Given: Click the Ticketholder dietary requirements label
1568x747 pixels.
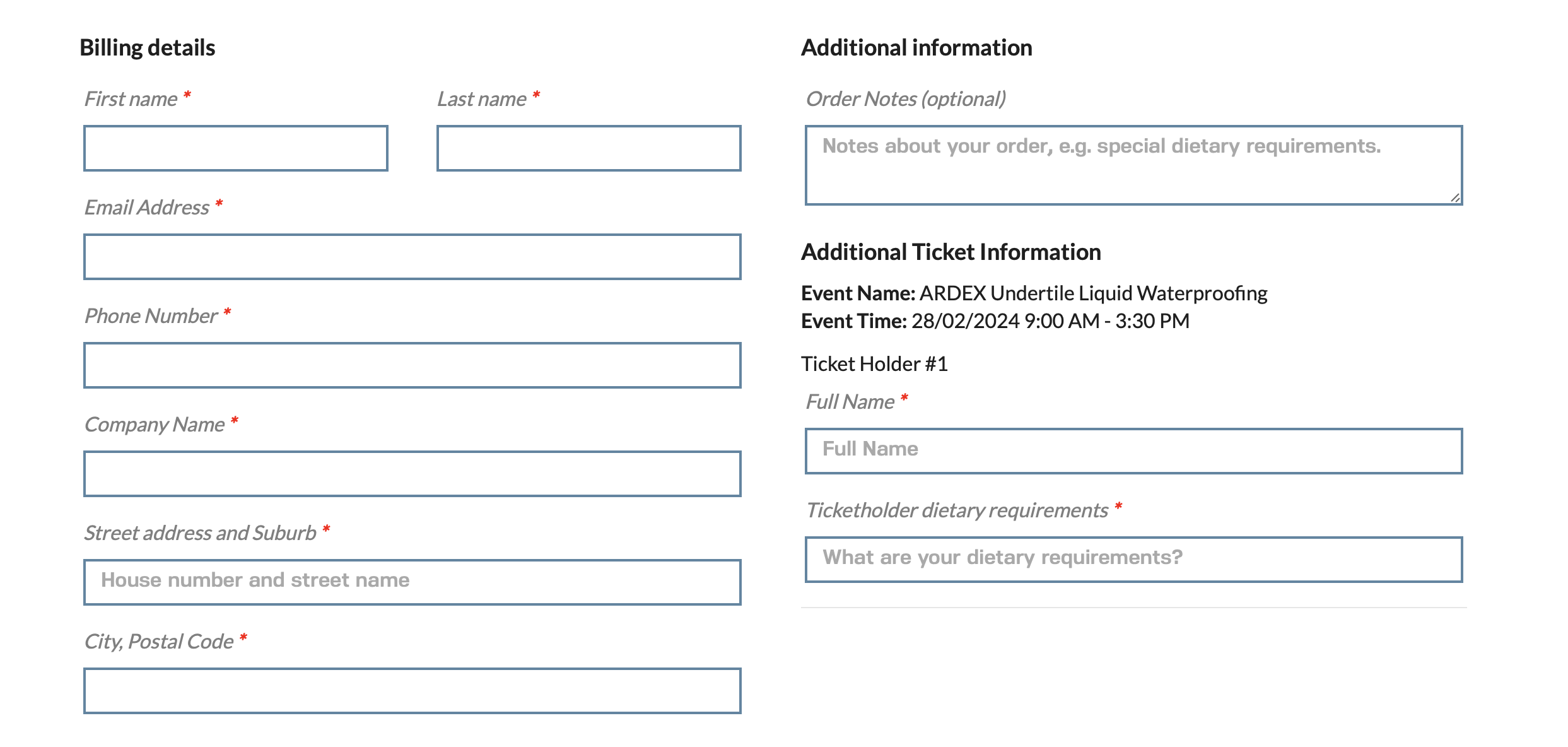Looking at the screenshot, I should point(957,510).
